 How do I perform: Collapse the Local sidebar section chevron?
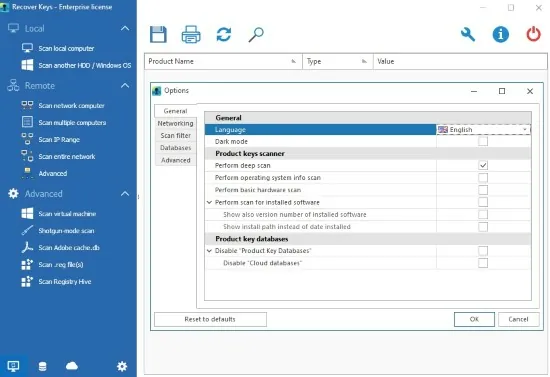coord(125,28)
